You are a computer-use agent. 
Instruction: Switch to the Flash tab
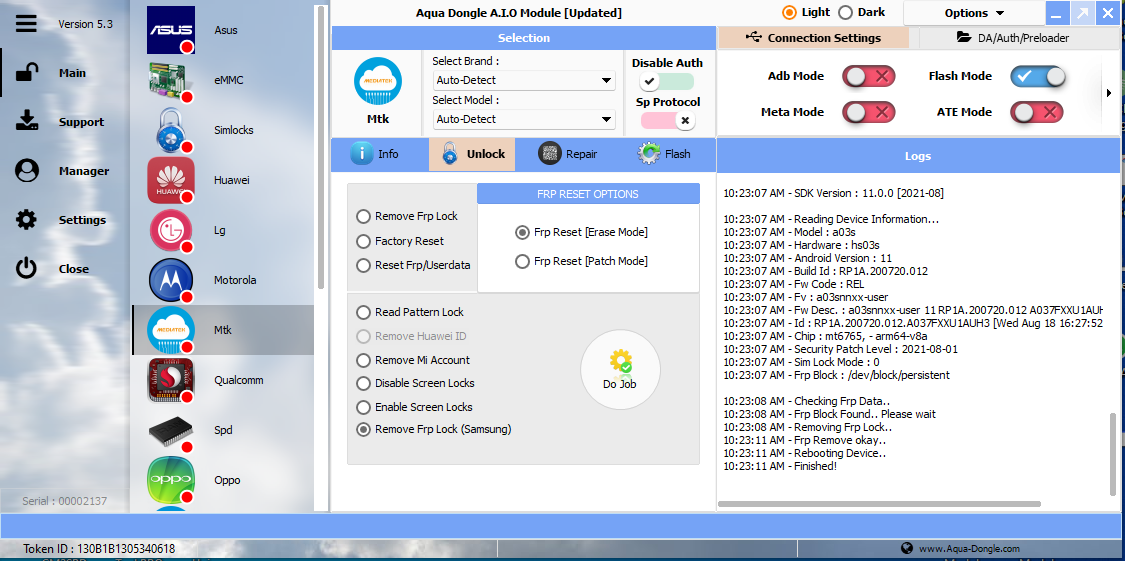[x=664, y=154]
